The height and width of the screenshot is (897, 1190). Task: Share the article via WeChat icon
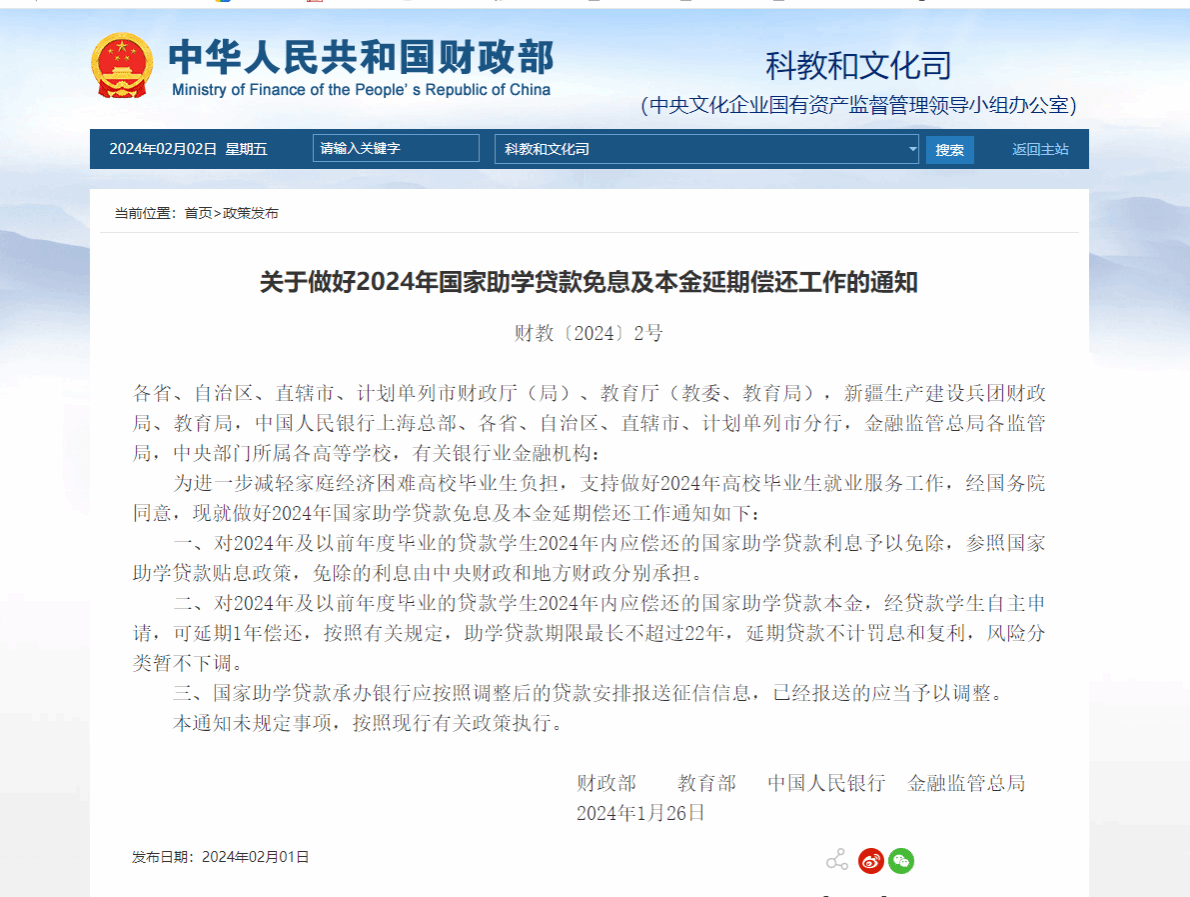pyautogui.click(x=901, y=860)
